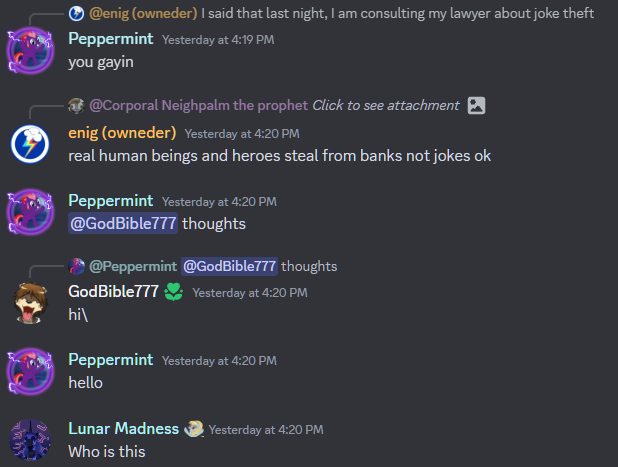The height and width of the screenshot is (467, 618).
Task: Click "Click to see attachment" text
Action: (x=385, y=105)
